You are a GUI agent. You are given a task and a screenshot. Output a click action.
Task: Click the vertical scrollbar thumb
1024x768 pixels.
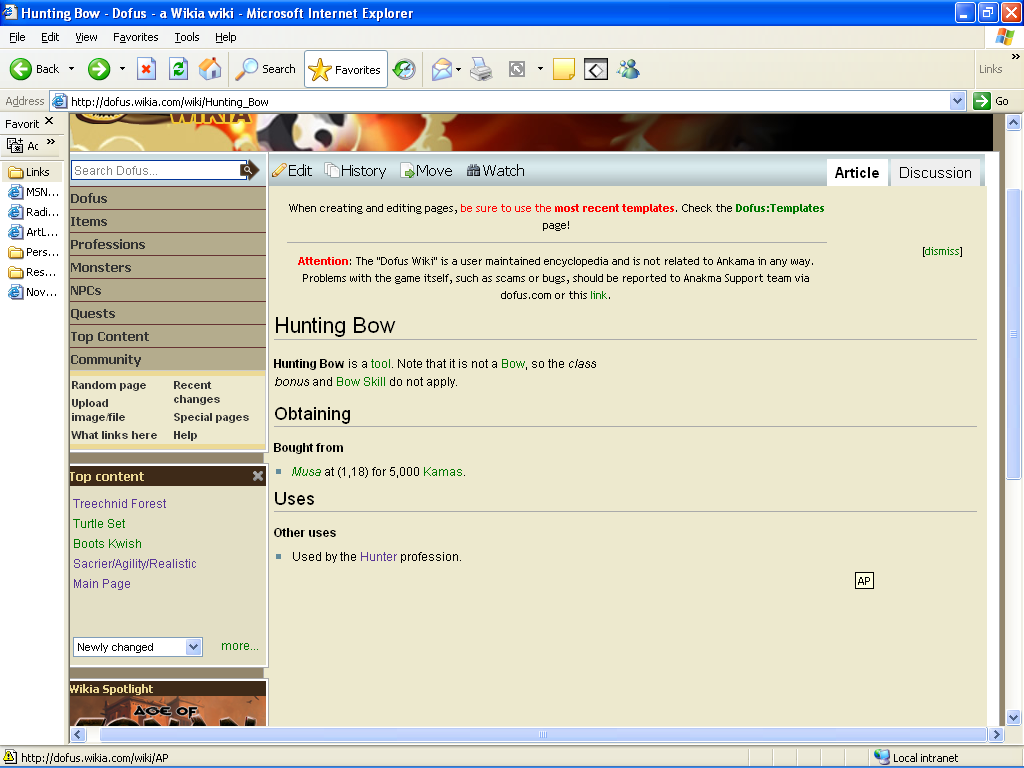point(1014,334)
